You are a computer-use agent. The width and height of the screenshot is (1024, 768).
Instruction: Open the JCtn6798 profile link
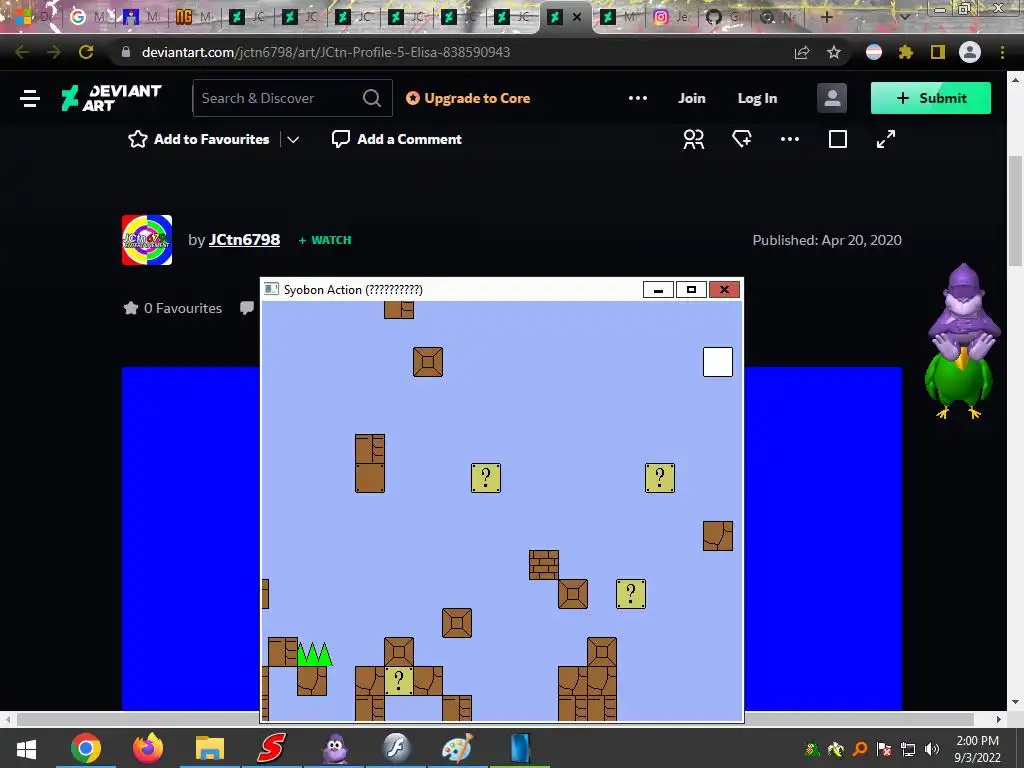pos(244,240)
